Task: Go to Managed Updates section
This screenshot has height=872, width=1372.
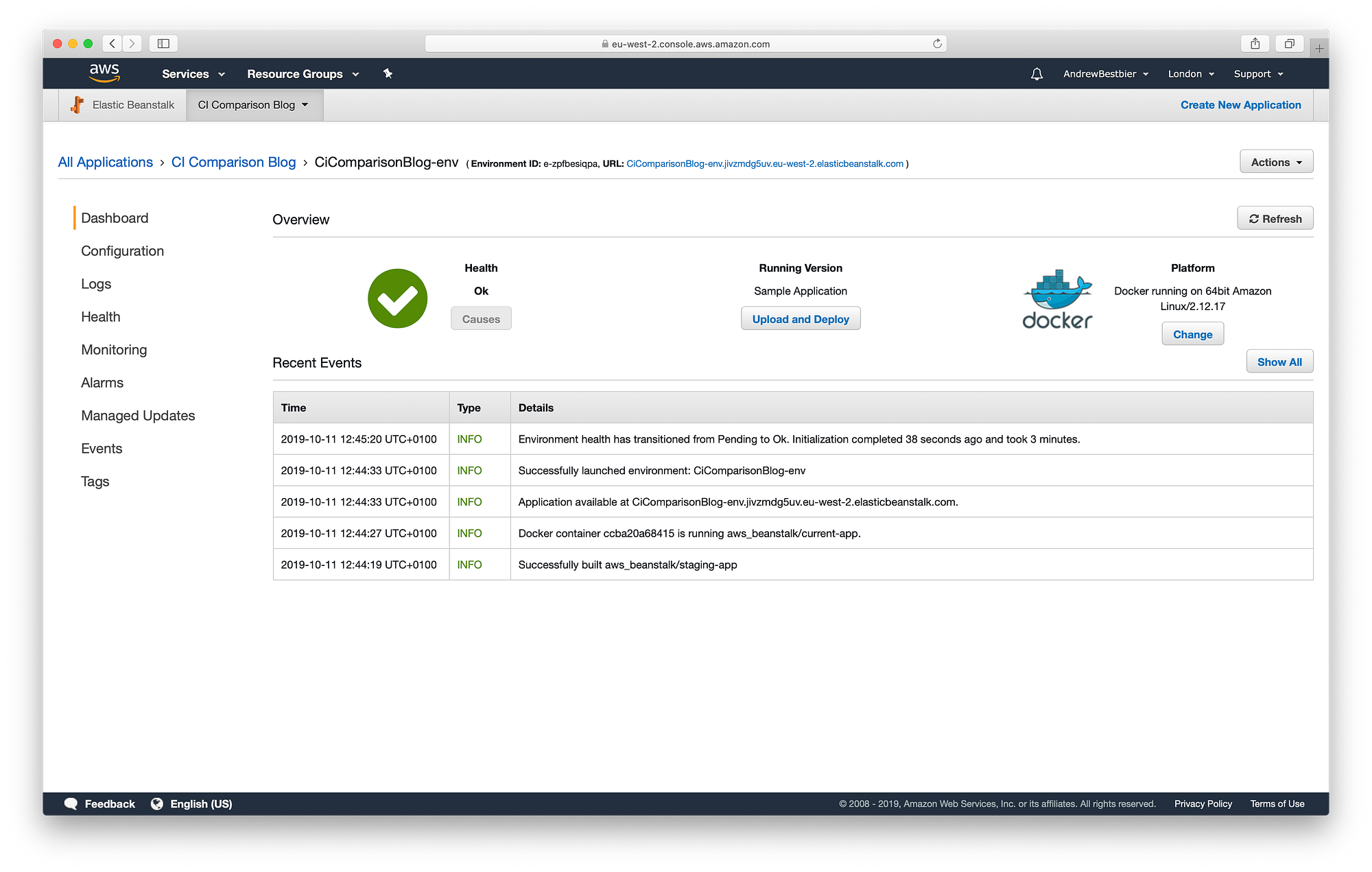Action: tap(138, 416)
